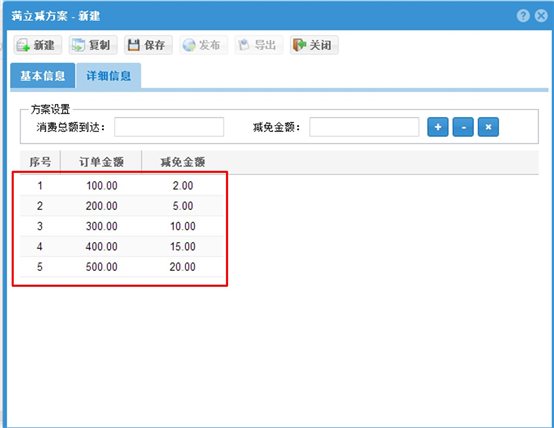Click the 关闭 (Close) door icon button

coord(314,45)
